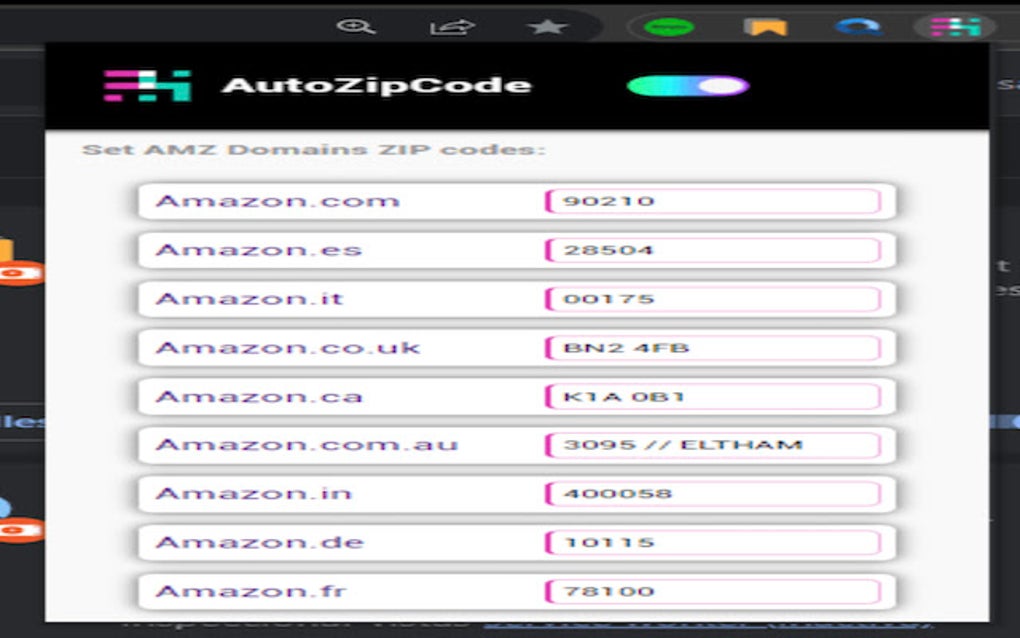Viewport: 1020px width, 638px height.
Task: Click the AutoZipCode logo in popup header
Action: (x=148, y=86)
